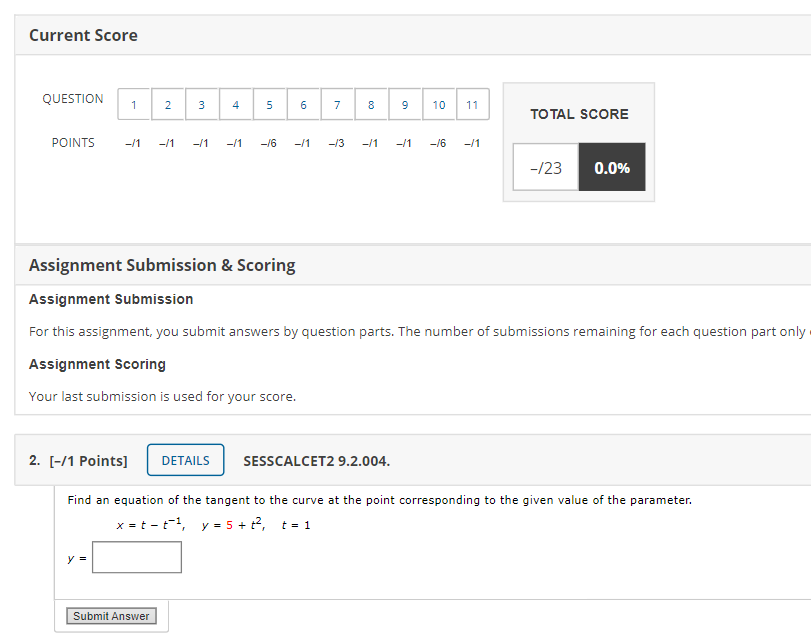Open question 5, worth 6 points
The image size is (811, 643).
(x=269, y=104)
